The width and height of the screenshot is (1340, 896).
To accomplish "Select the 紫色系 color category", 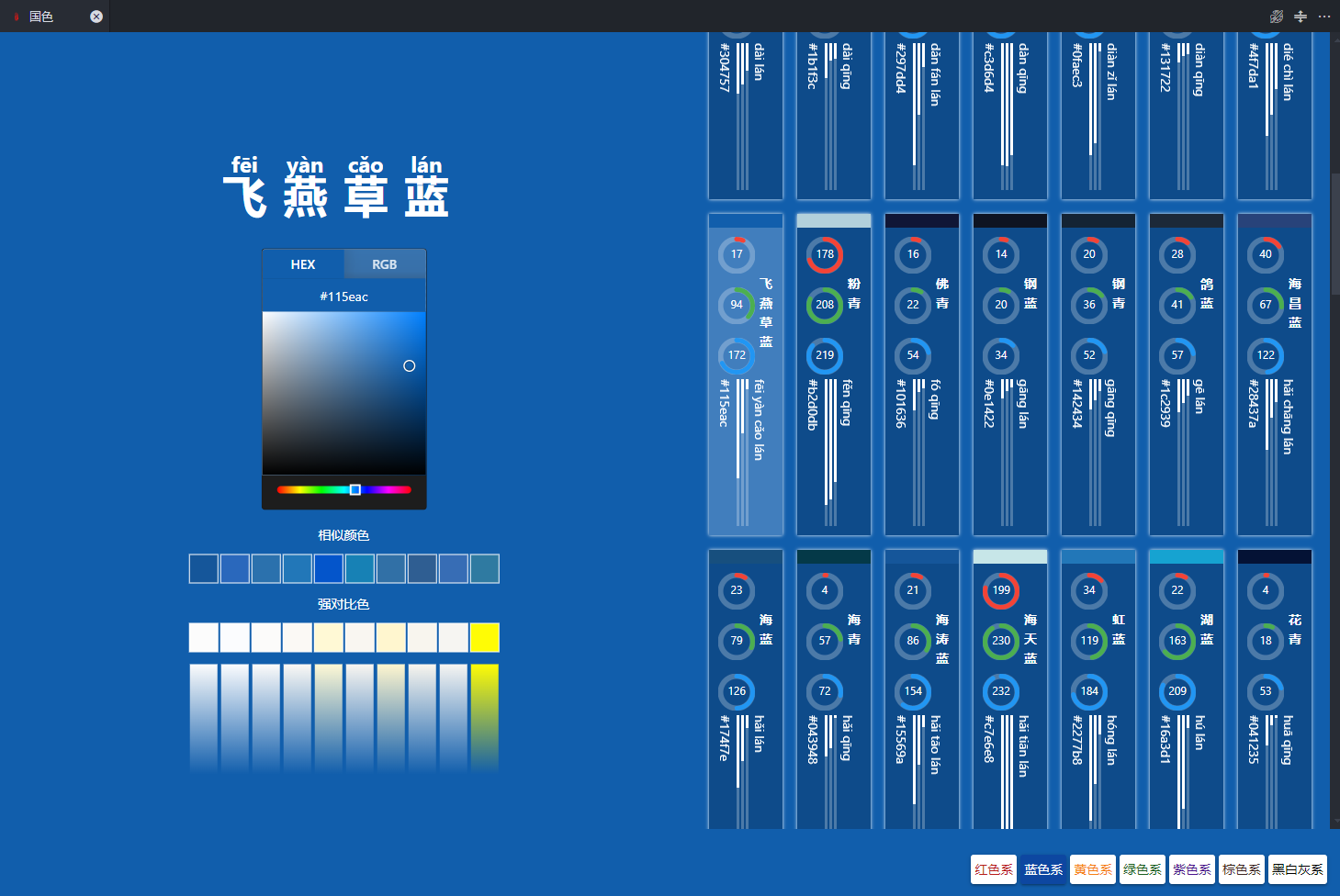I will coord(1191,869).
